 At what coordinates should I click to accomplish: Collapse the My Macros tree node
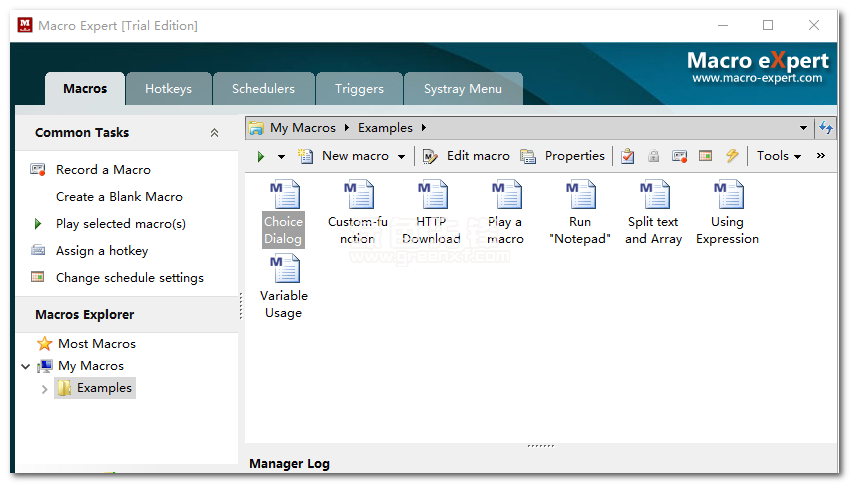[25, 367]
